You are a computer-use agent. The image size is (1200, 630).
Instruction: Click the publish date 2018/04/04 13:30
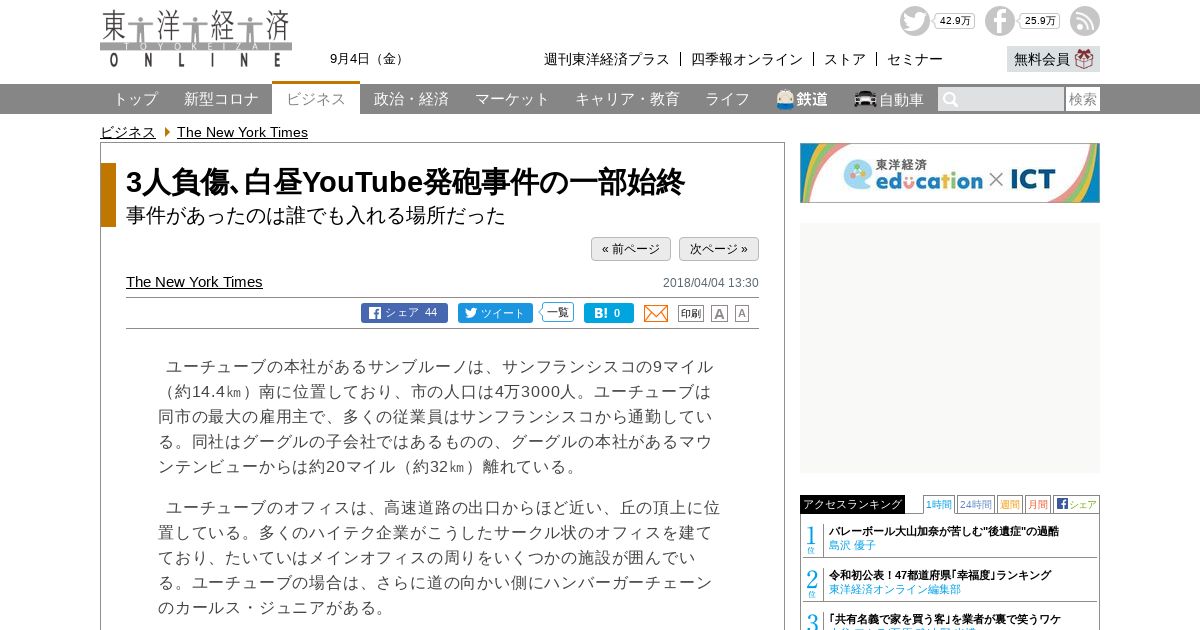(x=711, y=283)
